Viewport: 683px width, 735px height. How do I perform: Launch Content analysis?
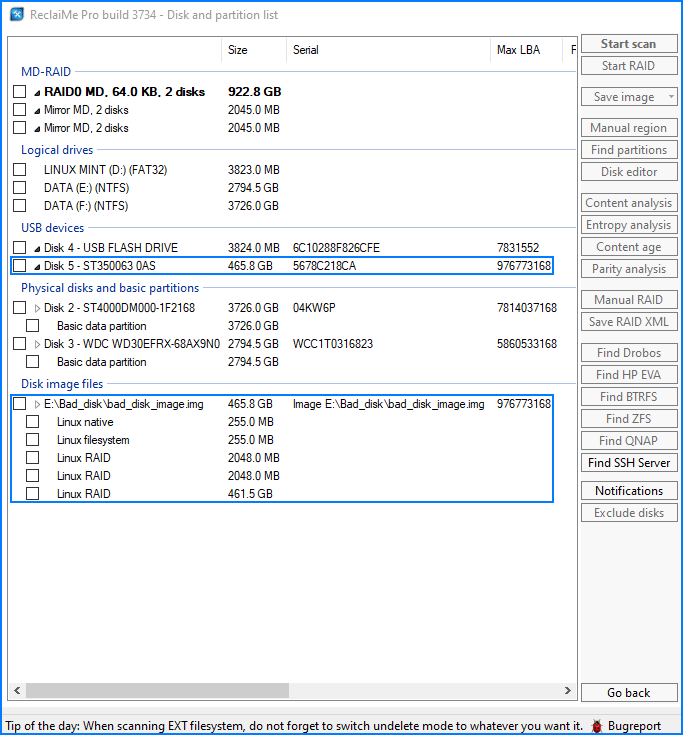[x=629, y=202]
